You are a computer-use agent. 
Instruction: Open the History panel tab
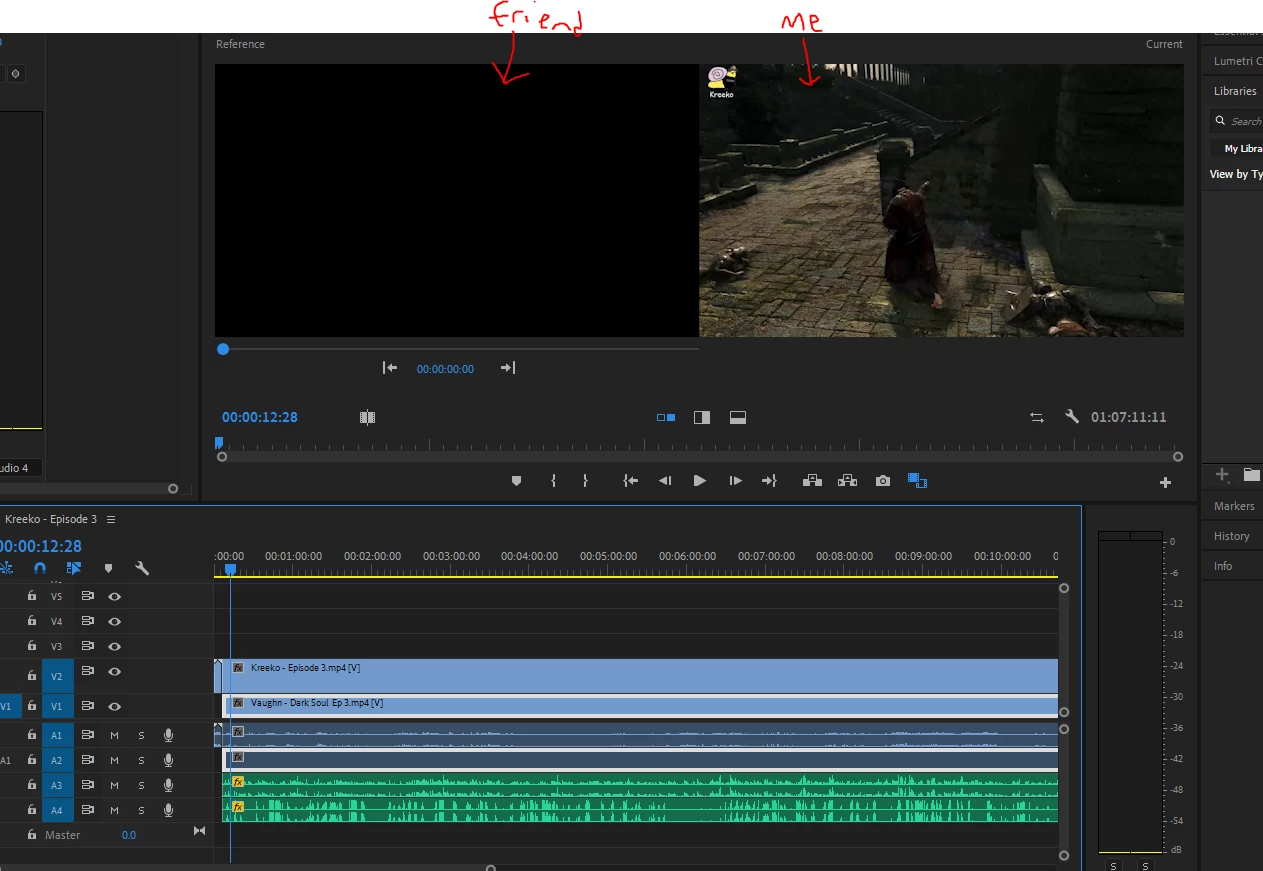coord(1232,536)
